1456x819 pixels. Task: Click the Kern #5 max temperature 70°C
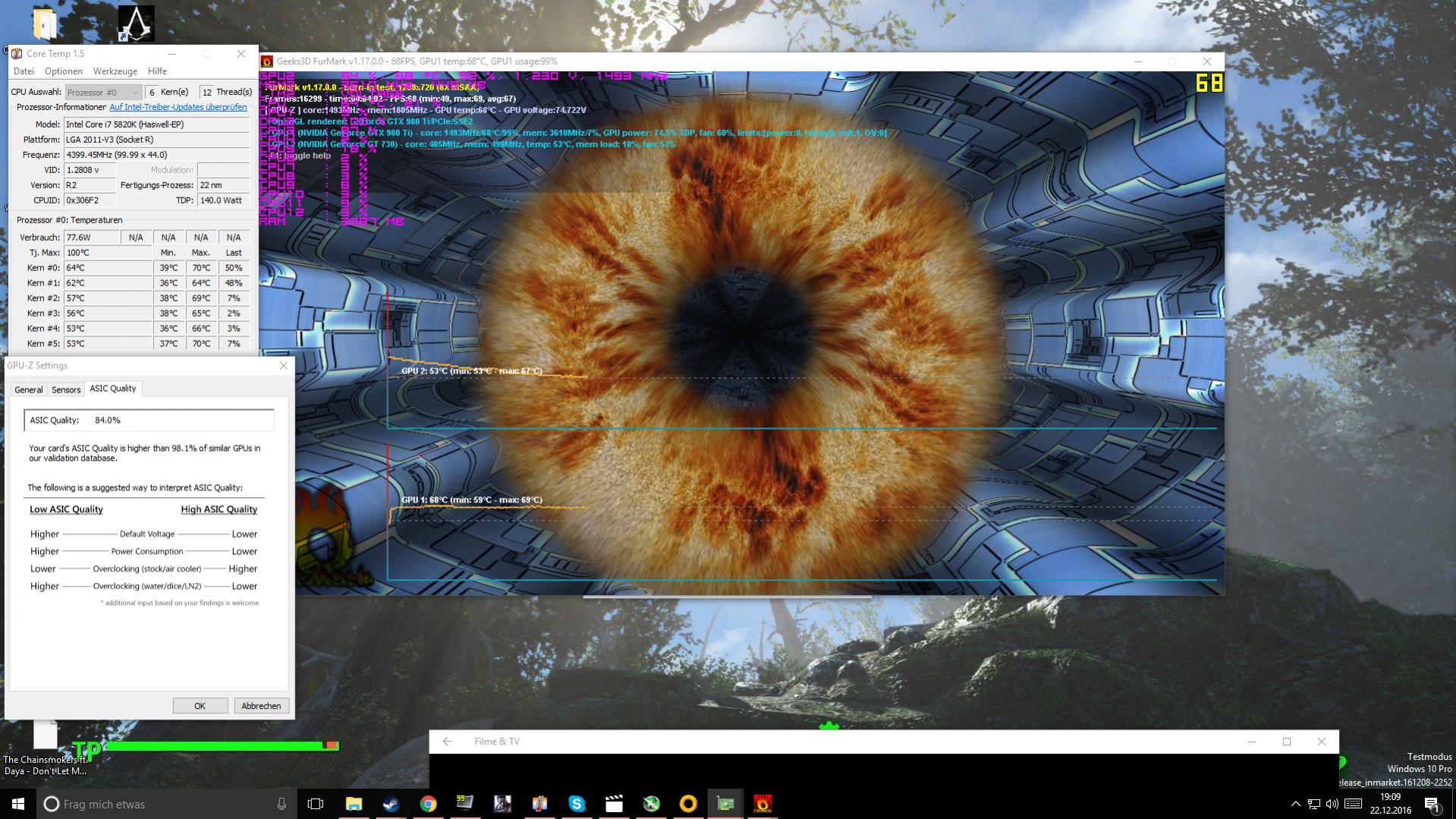[x=201, y=344]
